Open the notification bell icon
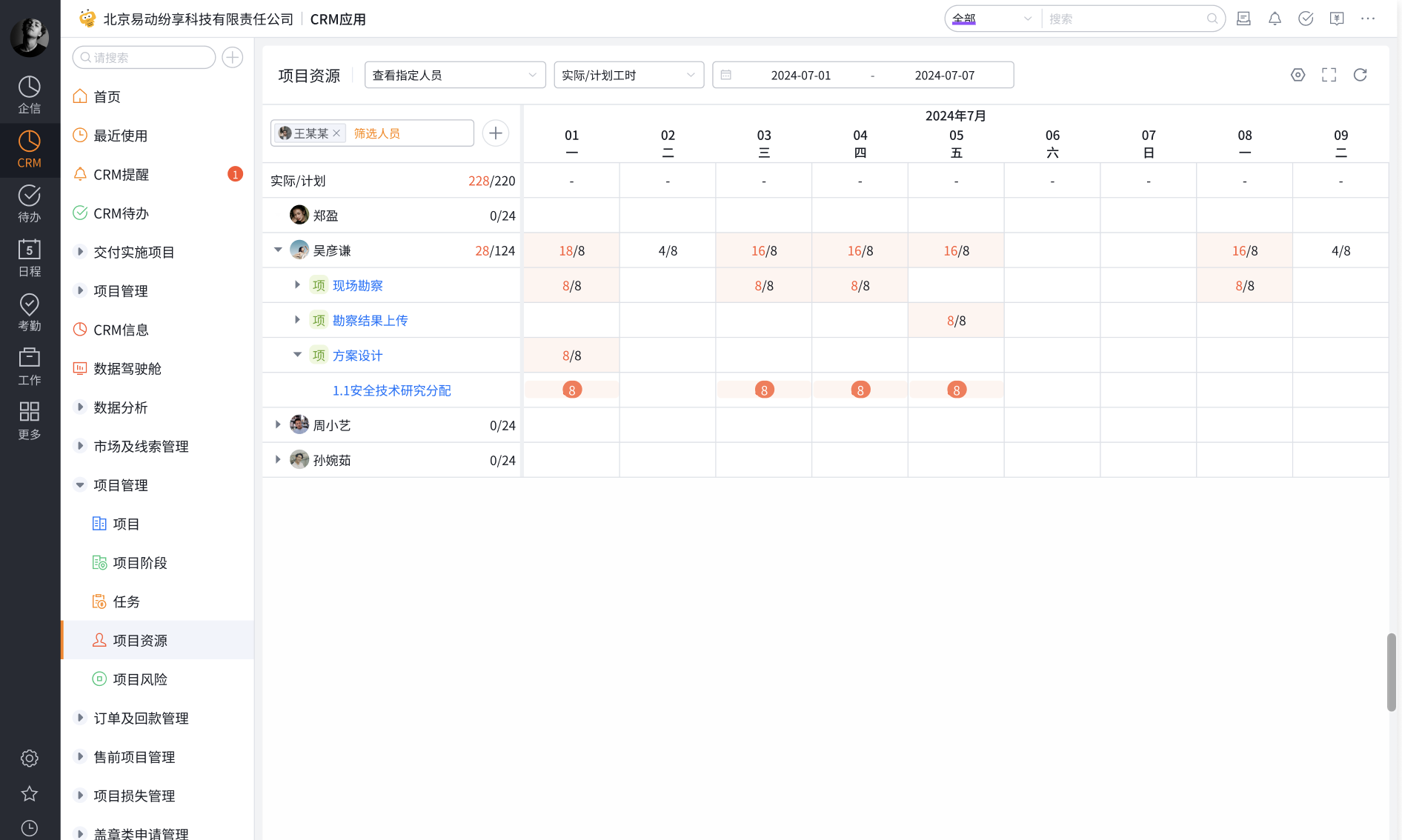This screenshot has width=1402, height=840. (x=1275, y=19)
